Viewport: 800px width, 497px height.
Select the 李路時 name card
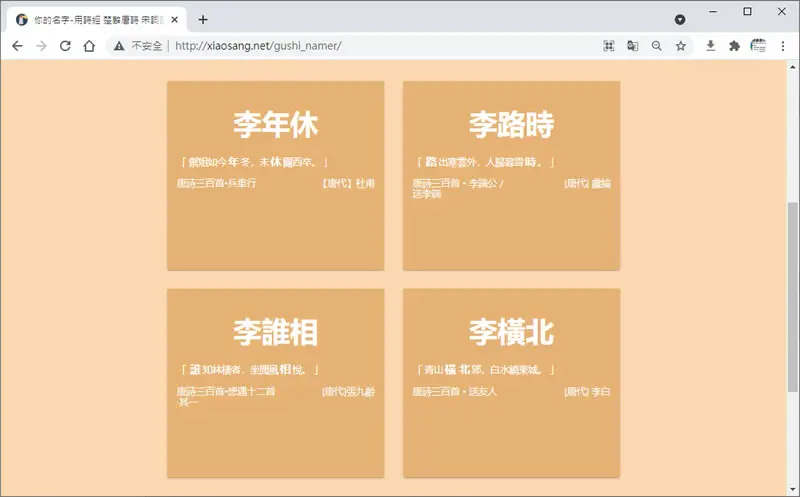coord(511,176)
